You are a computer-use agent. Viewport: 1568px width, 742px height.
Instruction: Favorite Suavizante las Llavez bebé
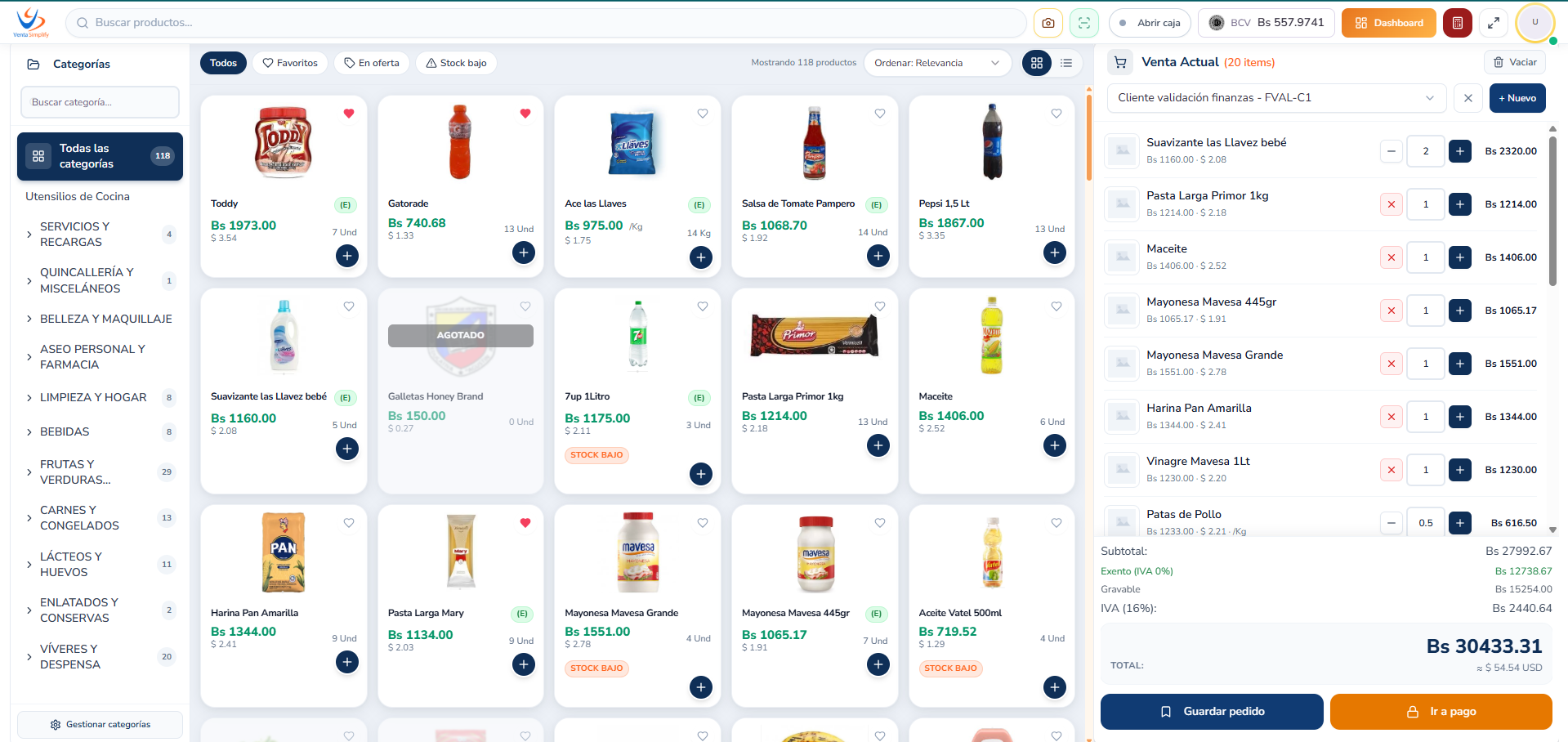coord(349,306)
